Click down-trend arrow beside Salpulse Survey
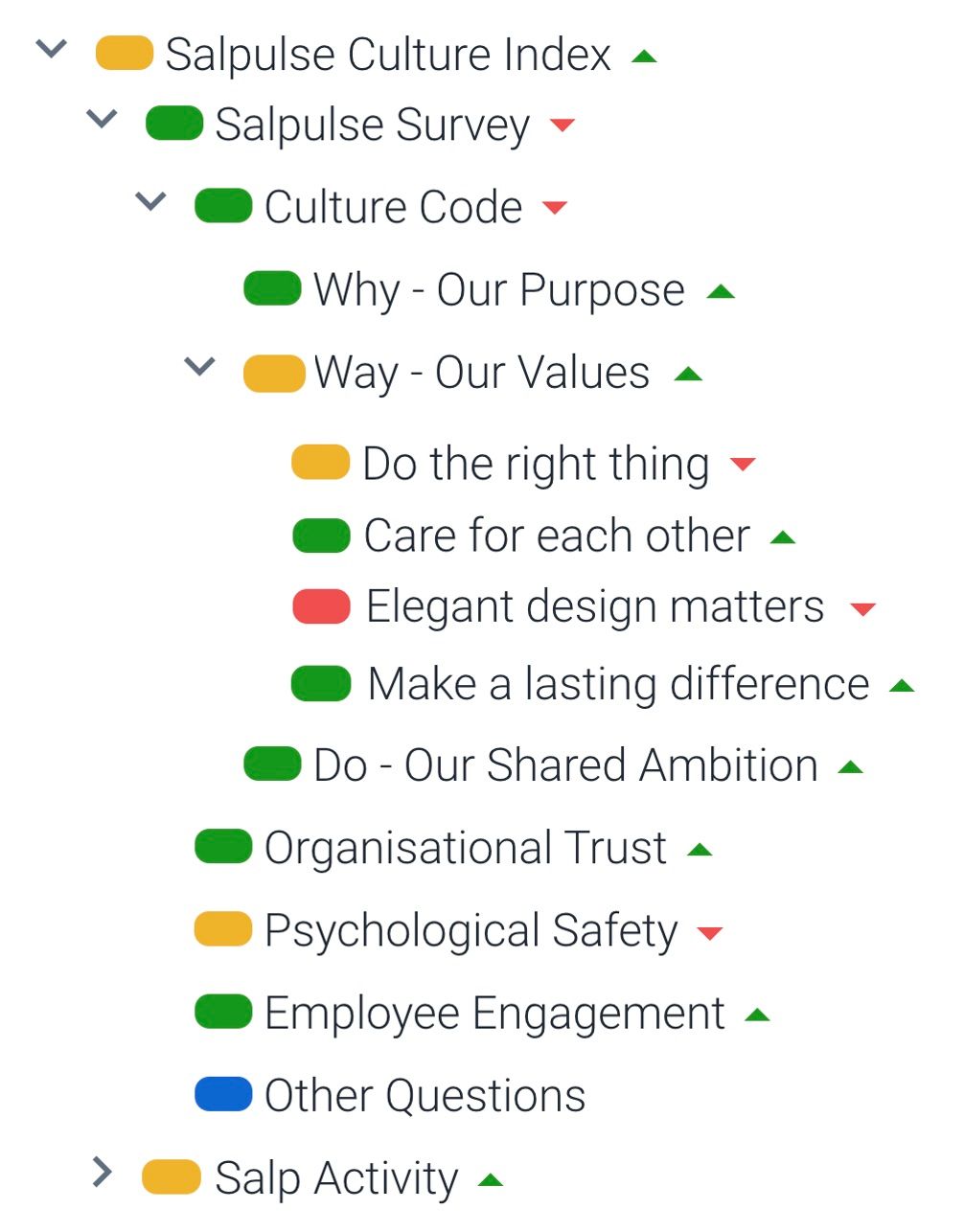 562,125
